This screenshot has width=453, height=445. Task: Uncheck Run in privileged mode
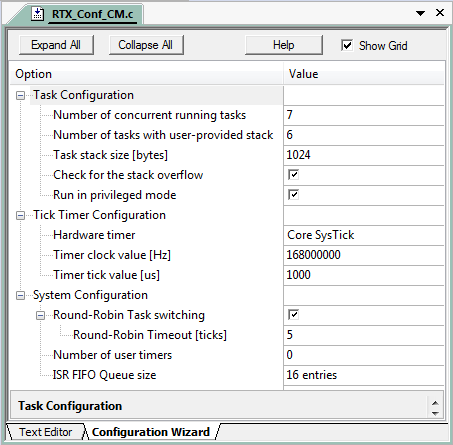(293, 195)
